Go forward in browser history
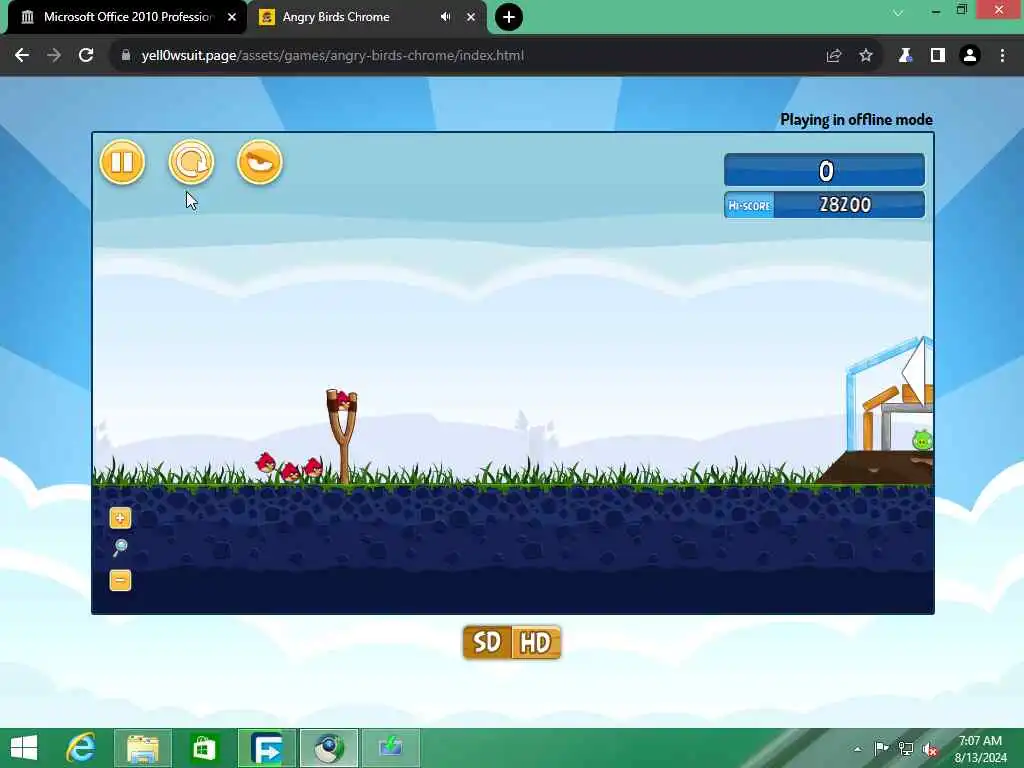Screen dimensions: 1024x768 click(x=54, y=56)
